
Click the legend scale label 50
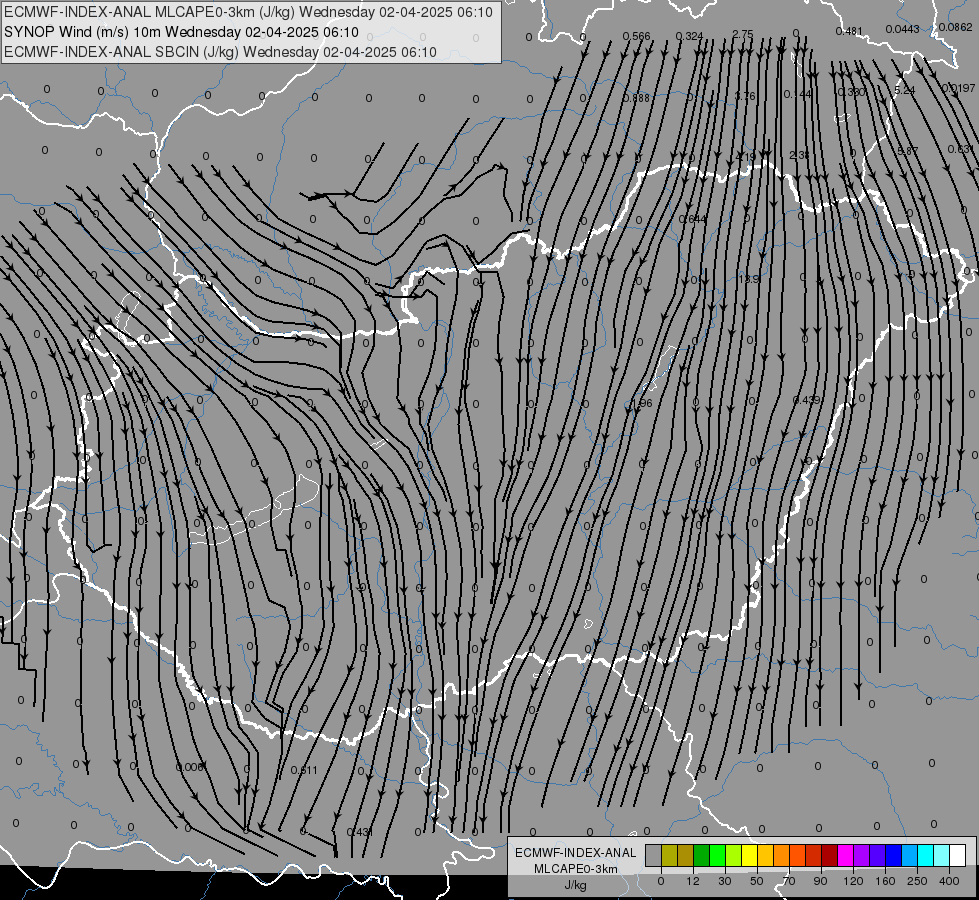point(757,881)
